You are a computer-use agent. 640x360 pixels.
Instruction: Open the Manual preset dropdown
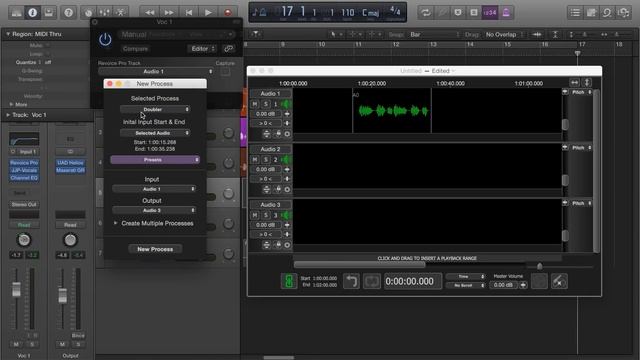(177, 34)
